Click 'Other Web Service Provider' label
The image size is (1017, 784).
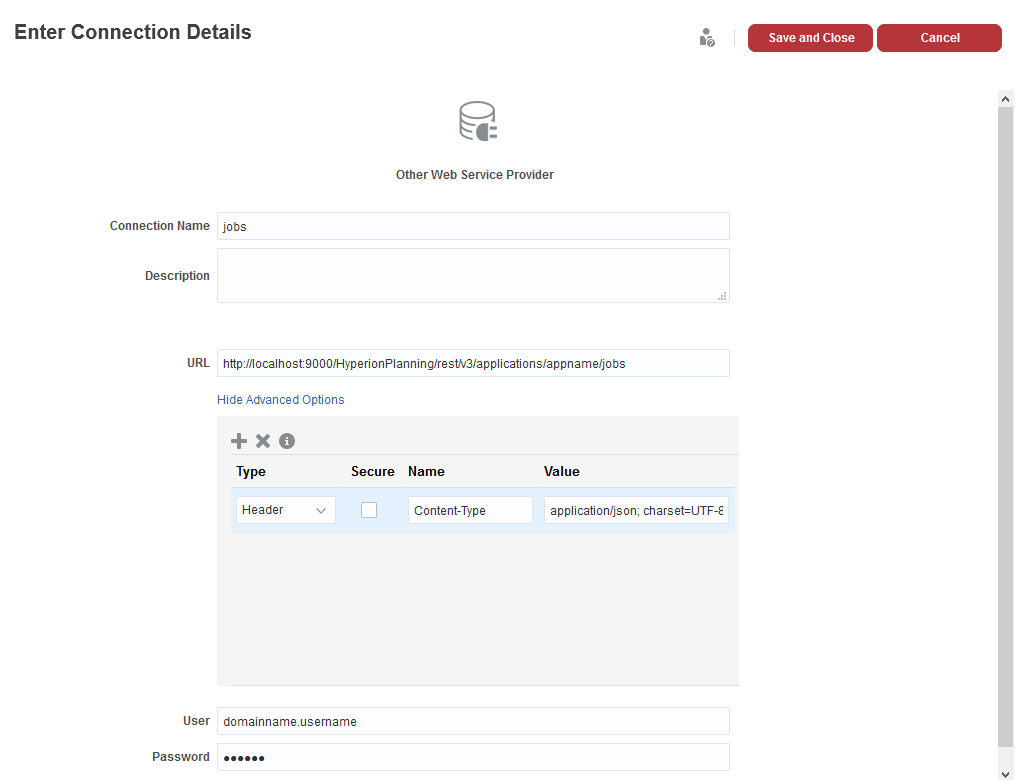click(475, 175)
